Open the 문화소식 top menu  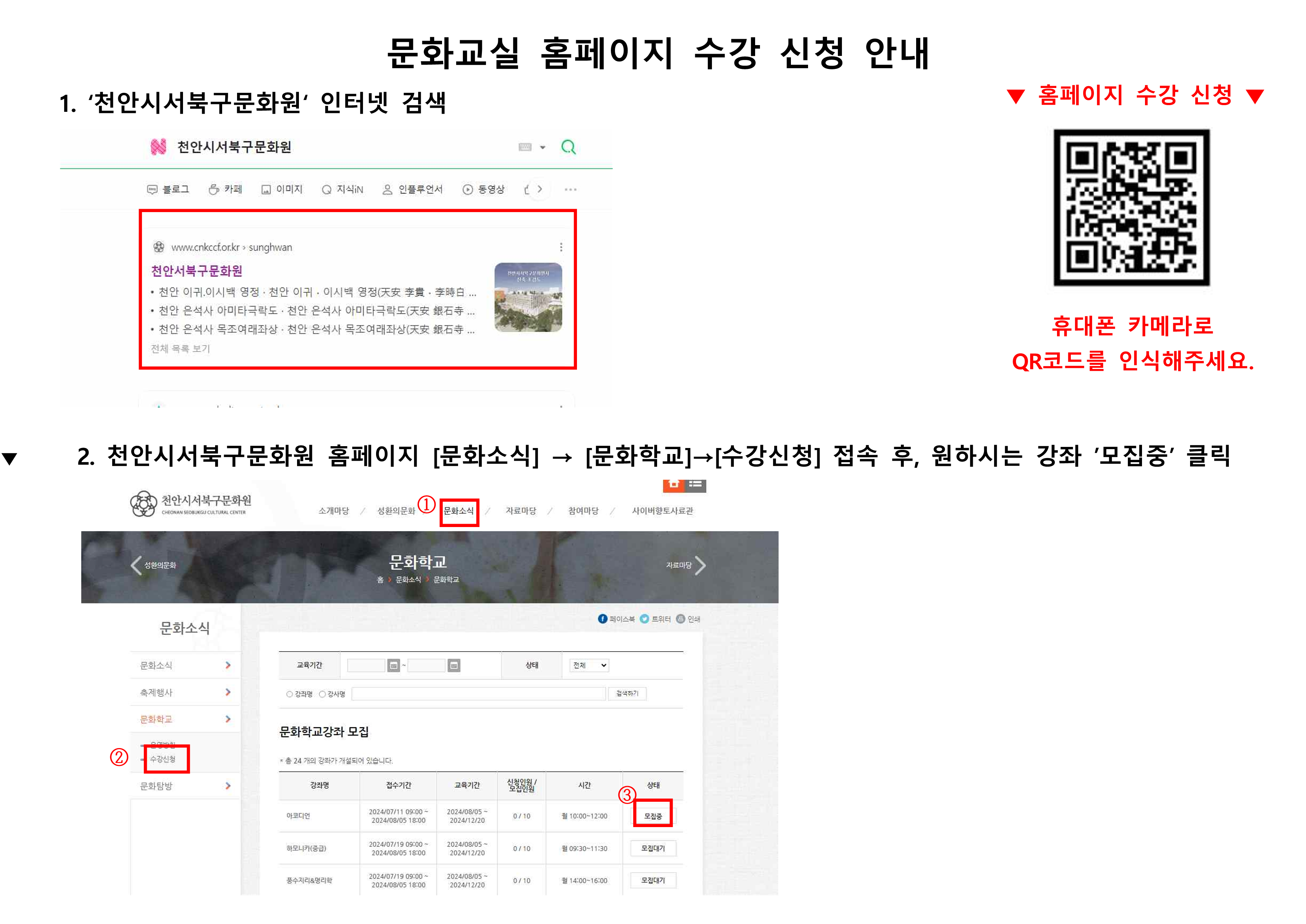(x=458, y=511)
